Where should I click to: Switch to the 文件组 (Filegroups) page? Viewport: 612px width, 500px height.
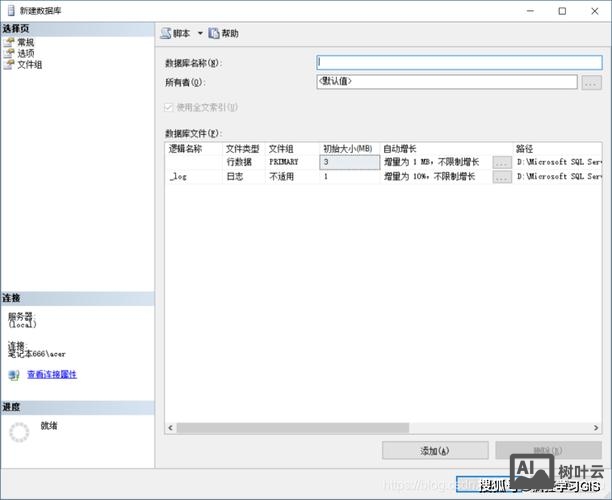click(29, 64)
